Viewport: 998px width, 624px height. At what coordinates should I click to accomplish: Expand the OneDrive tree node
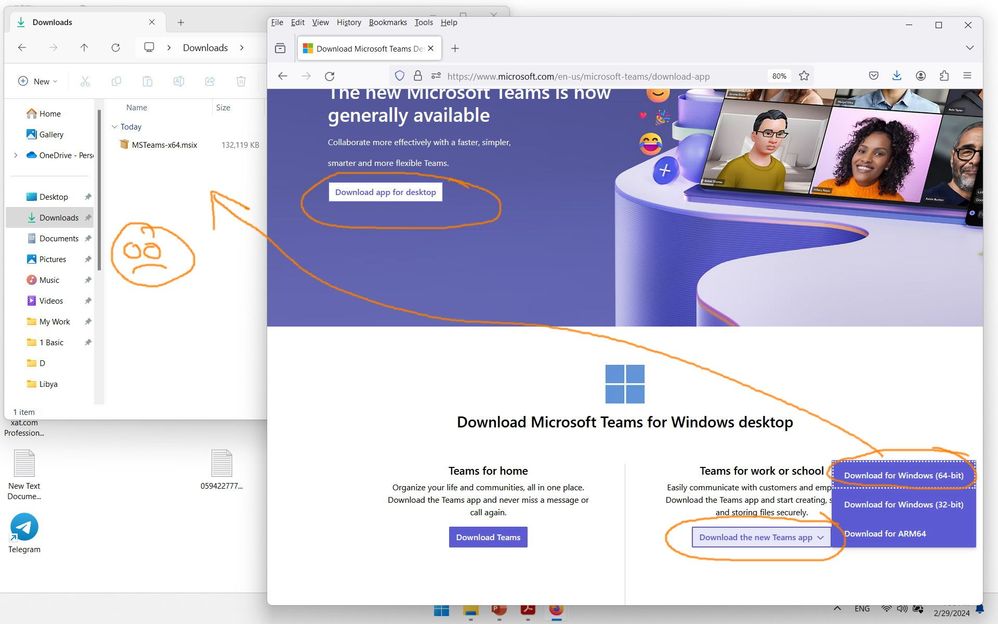point(16,155)
